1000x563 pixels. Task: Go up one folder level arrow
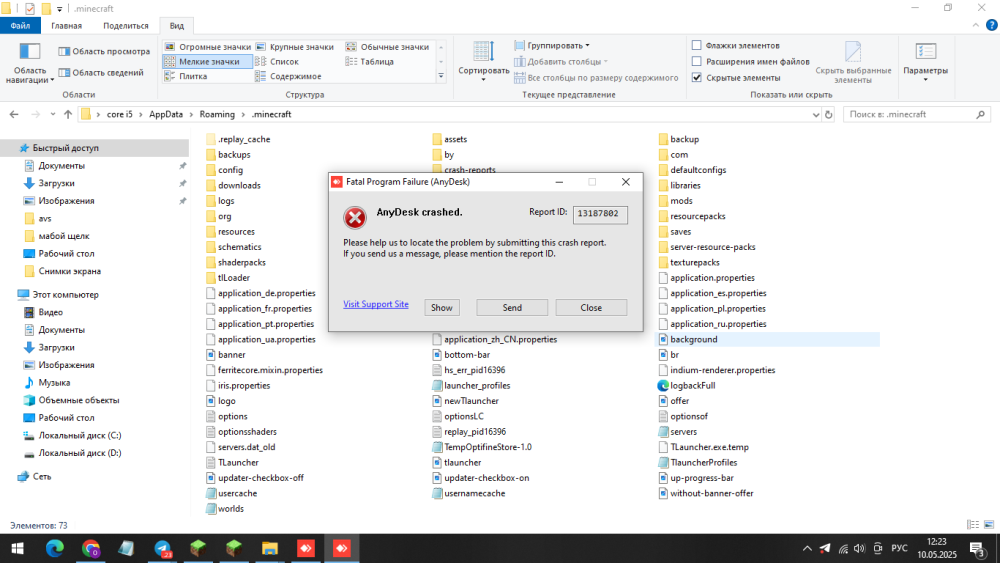[68, 115]
